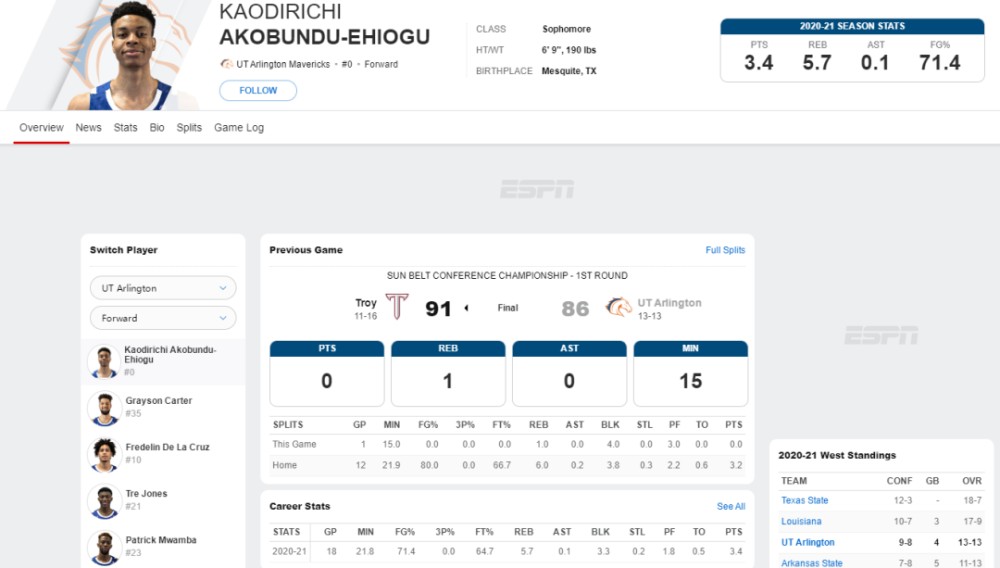Image resolution: width=1000 pixels, height=568 pixels.
Task: Open Texas State in West Standings
Action: click(x=805, y=500)
